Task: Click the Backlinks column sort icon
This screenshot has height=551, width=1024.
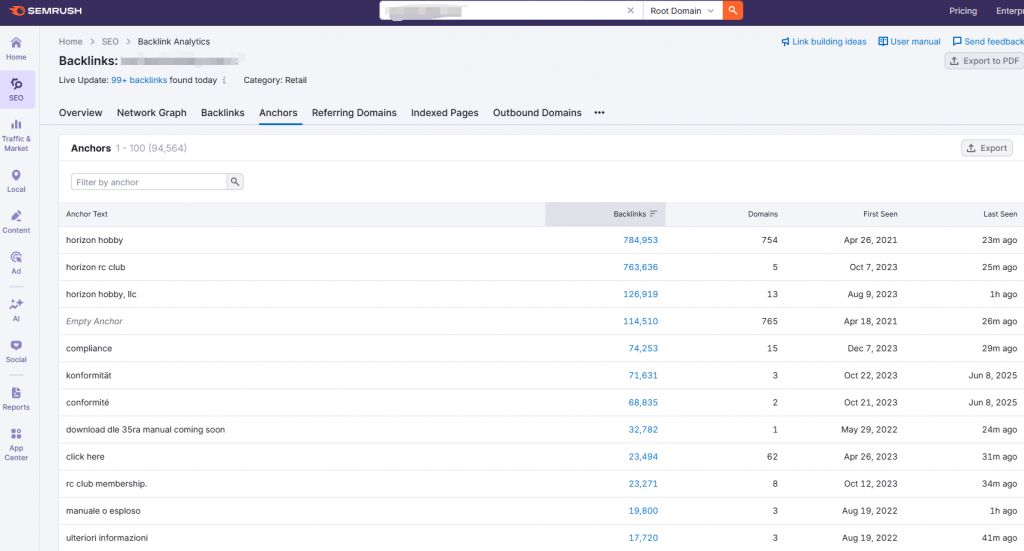Action: (653, 213)
